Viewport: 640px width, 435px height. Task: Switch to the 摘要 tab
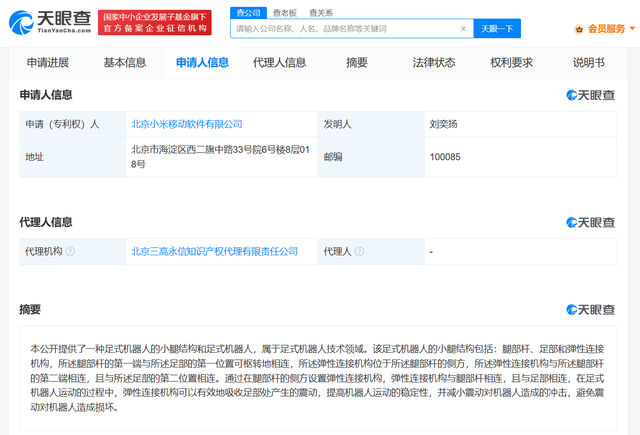tap(357, 63)
